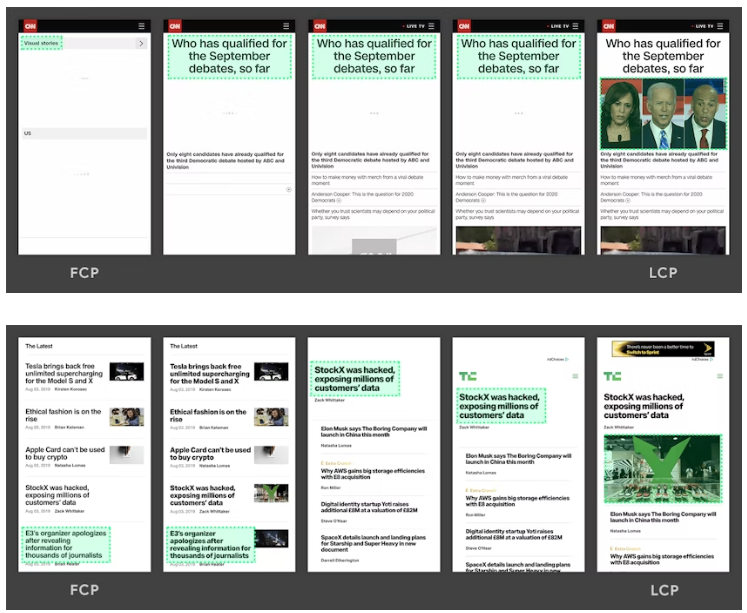Click the StockX hero image with the green X
747x613 pixels.
663,469
